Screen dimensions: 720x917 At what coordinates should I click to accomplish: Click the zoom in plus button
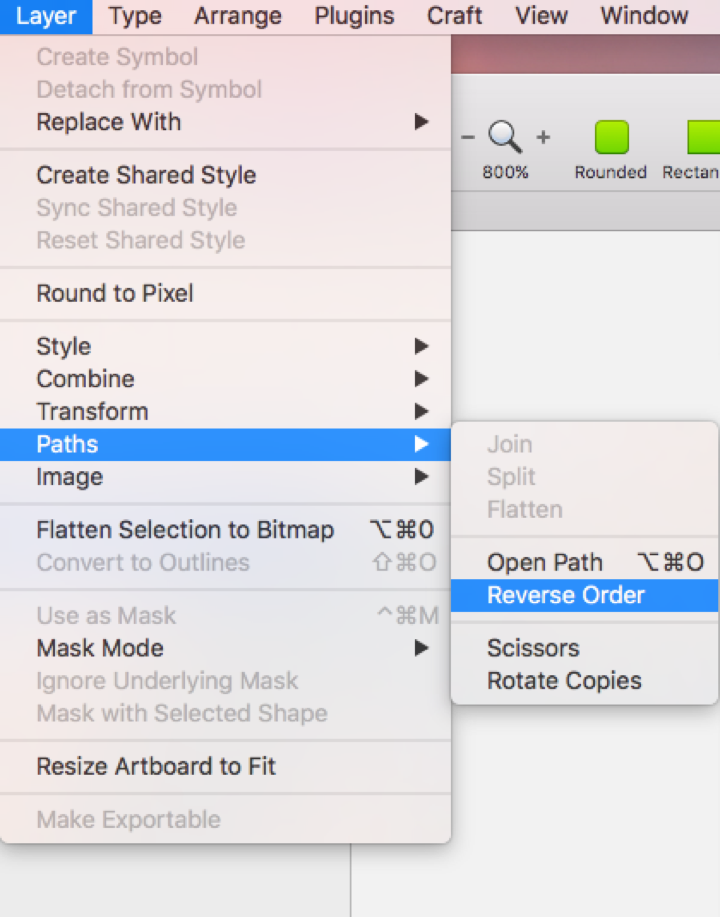point(543,137)
